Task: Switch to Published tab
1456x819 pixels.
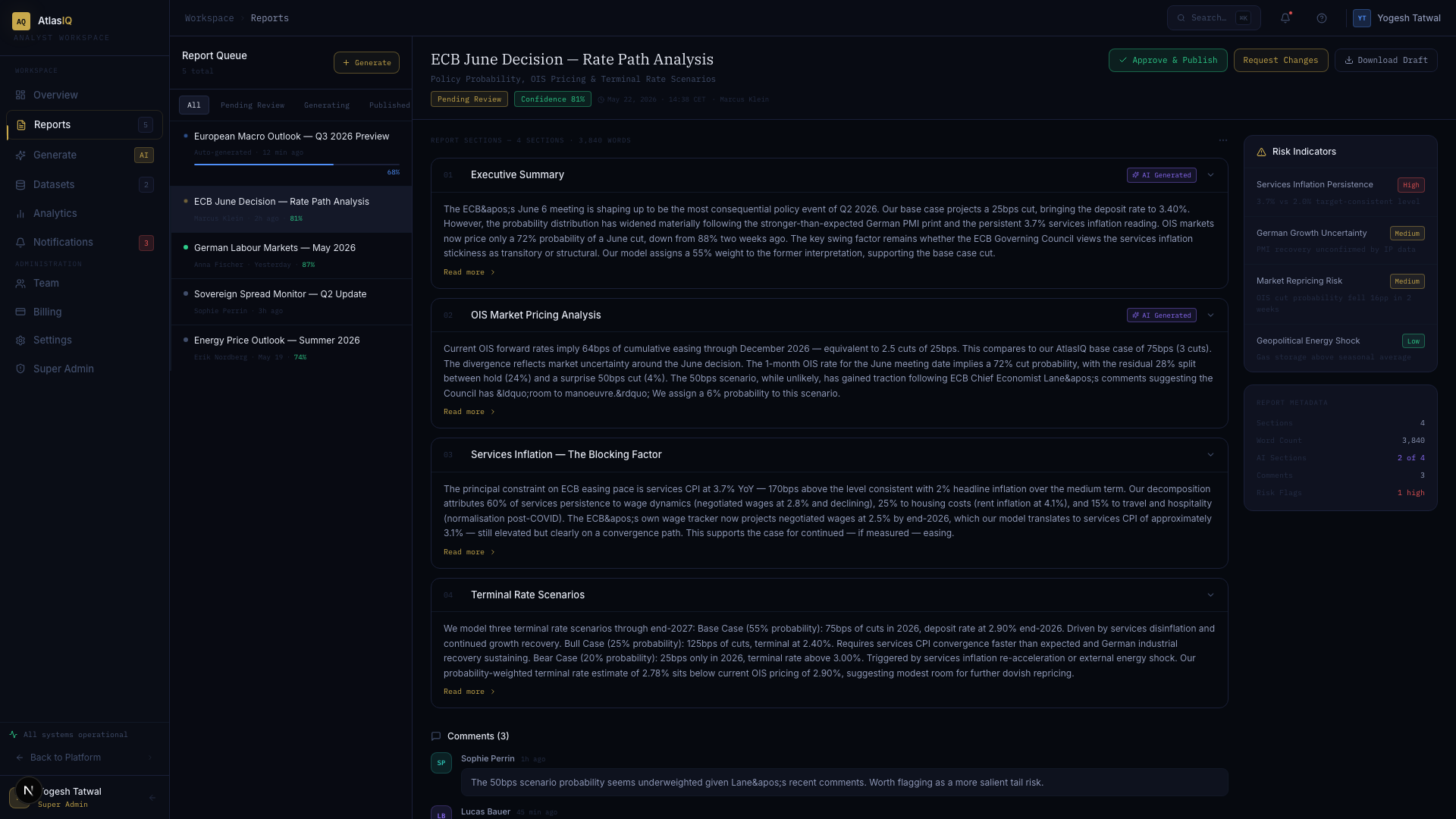Action: coord(389,105)
